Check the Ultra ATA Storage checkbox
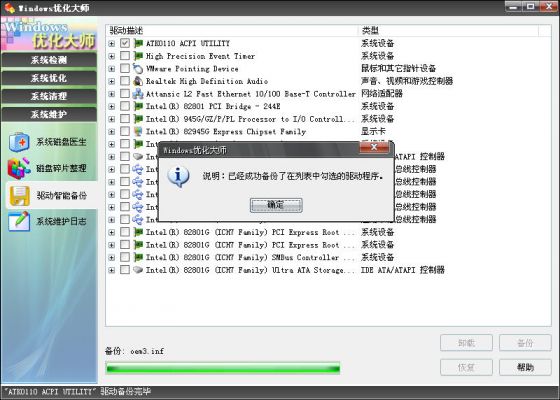This screenshot has height=400, width=560. point(125,270)
